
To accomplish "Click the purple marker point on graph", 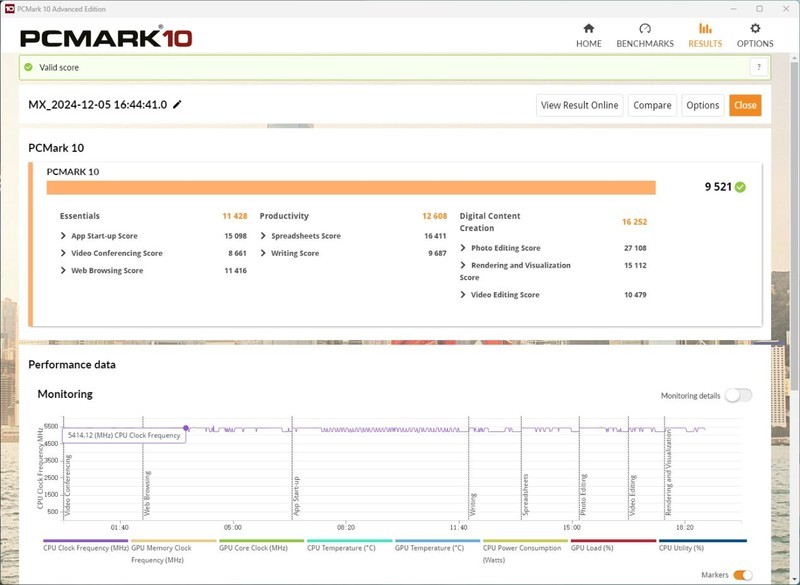I will click(186, 428).
